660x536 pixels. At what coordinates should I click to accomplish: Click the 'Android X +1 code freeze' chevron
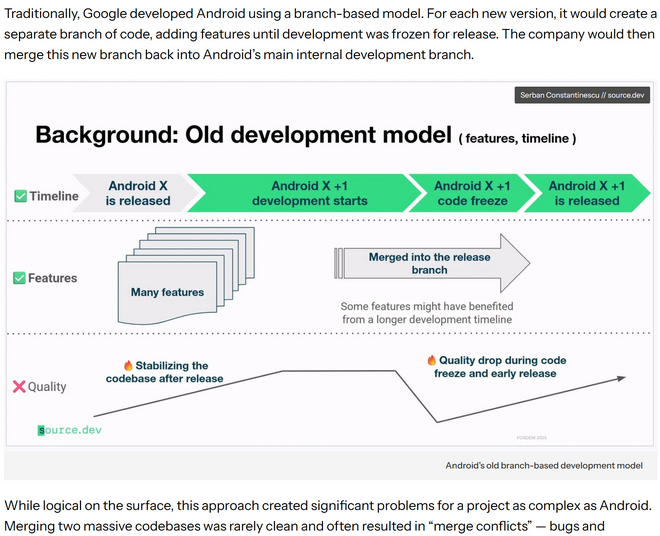click(x=472, y=193)
